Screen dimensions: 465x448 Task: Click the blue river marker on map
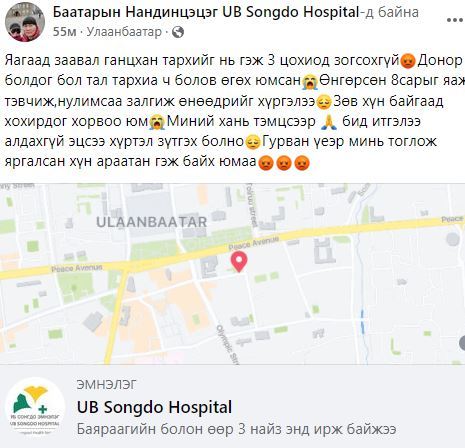click(362, 321)
